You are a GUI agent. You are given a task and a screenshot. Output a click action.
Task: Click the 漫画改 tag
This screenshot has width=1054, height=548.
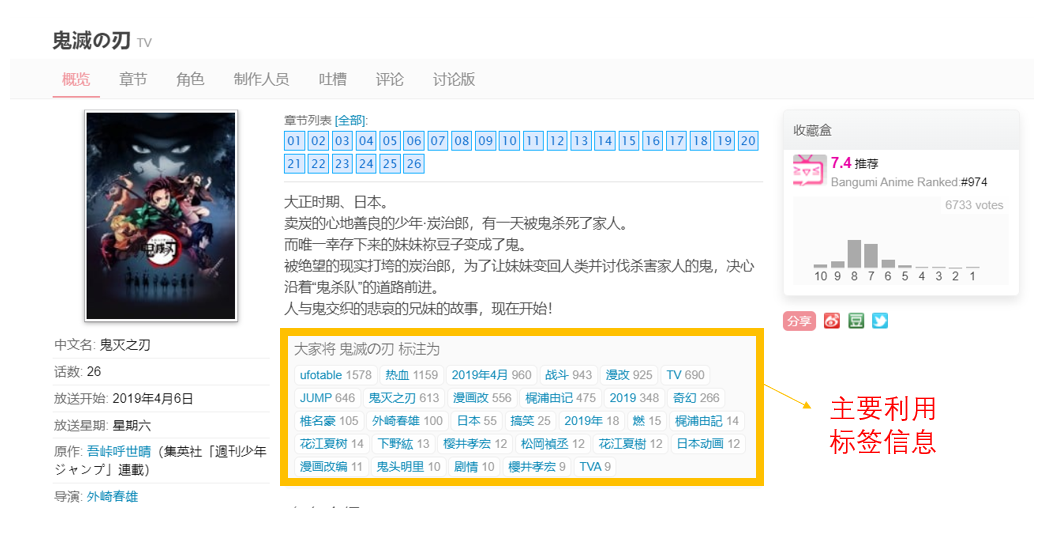tap(482, 397)
